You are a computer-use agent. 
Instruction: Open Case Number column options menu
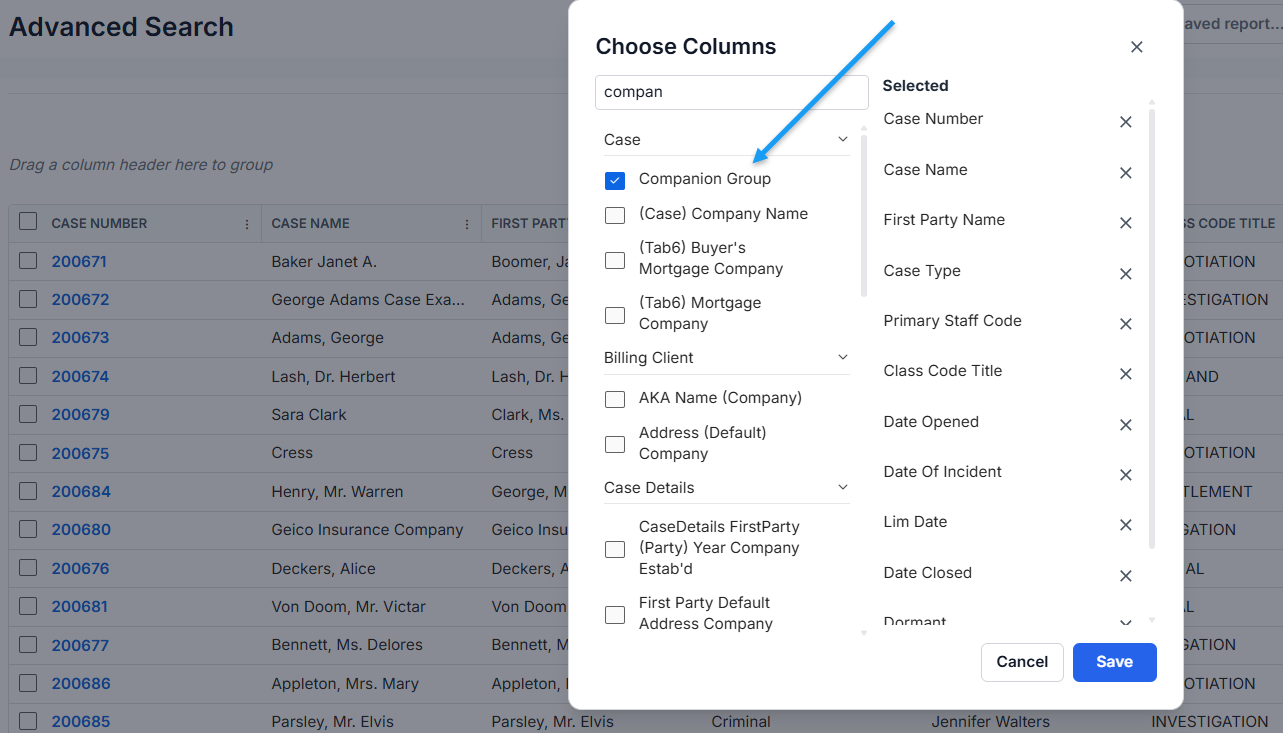coord(247,225)
